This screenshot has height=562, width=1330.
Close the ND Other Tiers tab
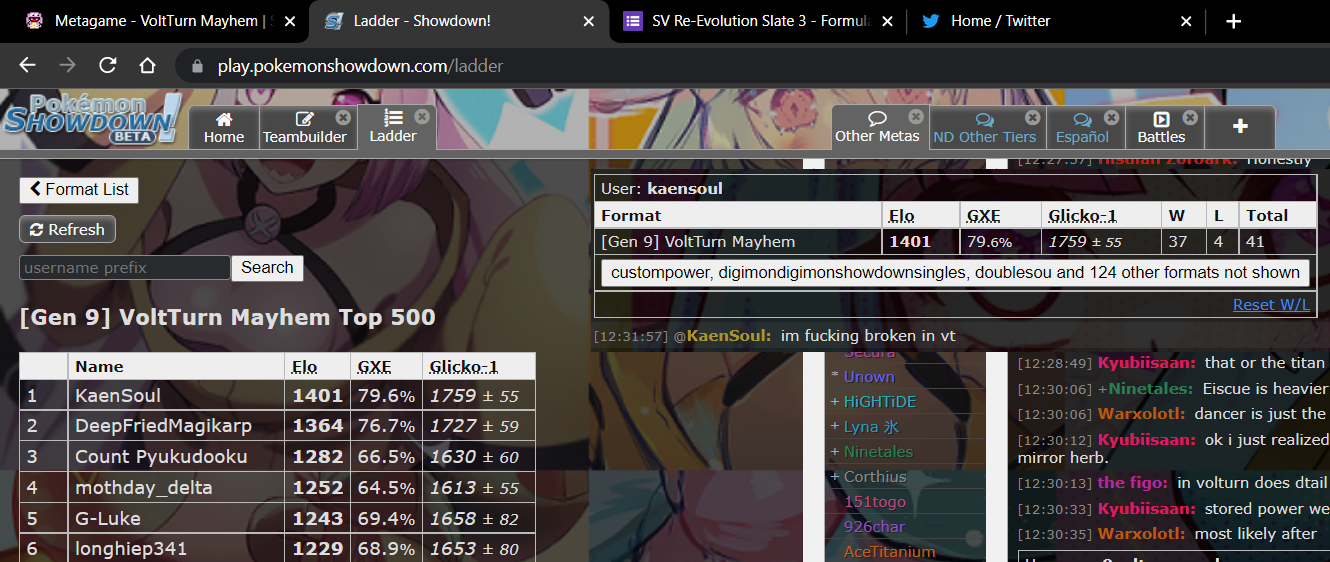1033,117
